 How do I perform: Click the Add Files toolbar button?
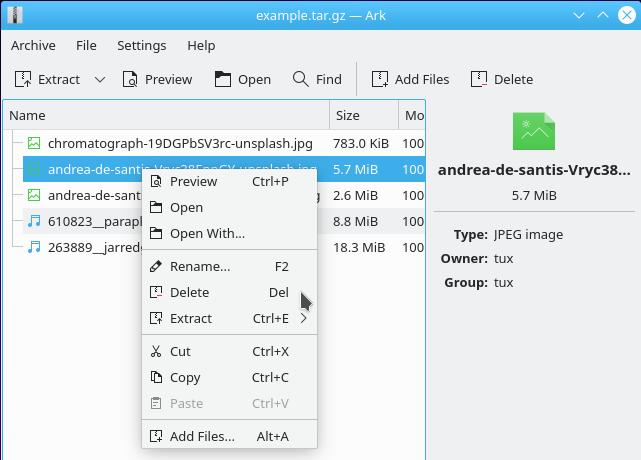click(x=410, y=79)
